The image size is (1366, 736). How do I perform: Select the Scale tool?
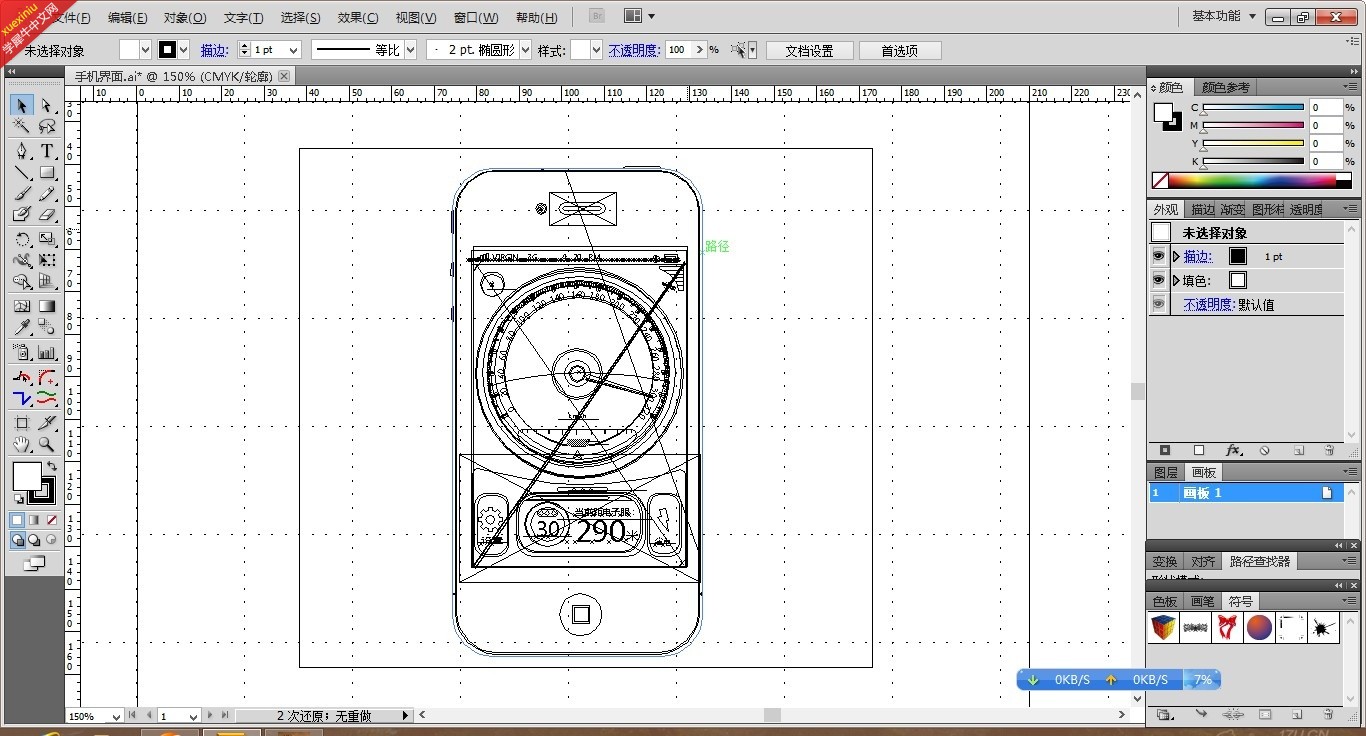[46, 239]
